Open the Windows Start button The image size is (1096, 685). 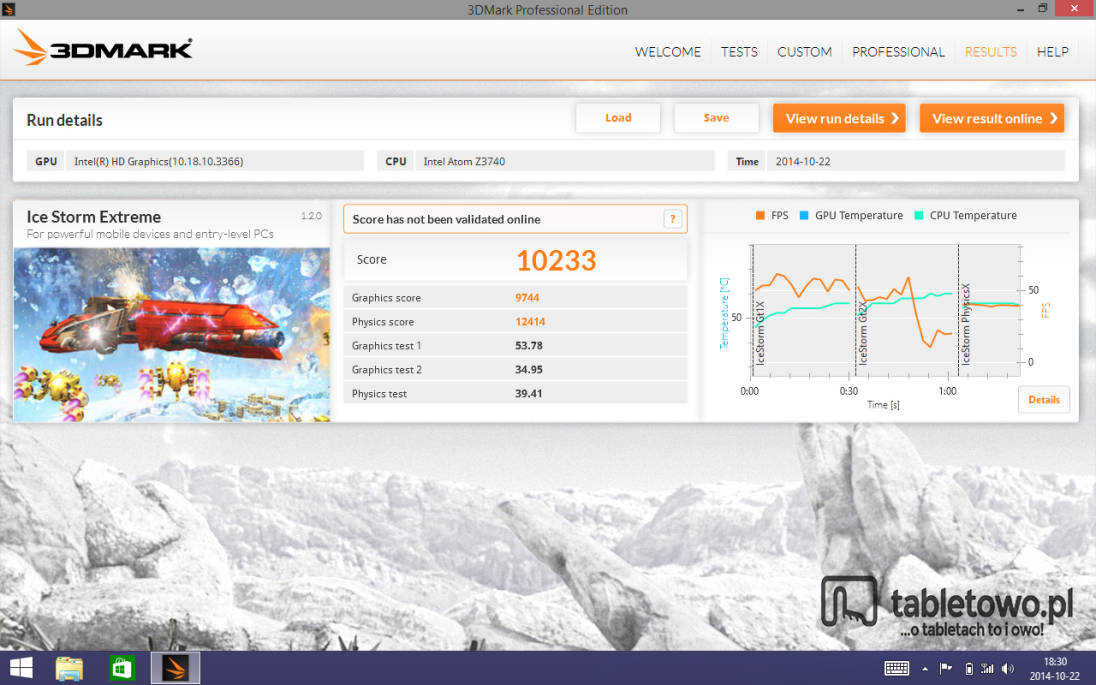(20, 668)
